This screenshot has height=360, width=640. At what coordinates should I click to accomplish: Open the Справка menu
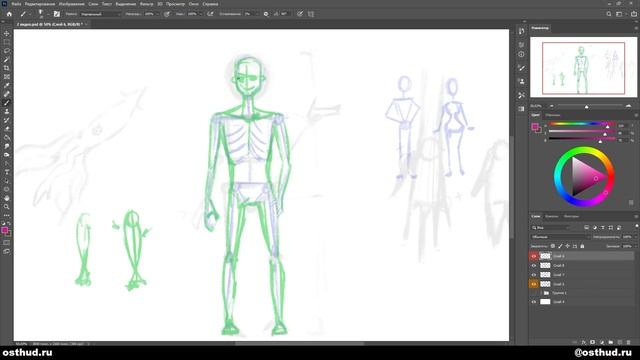(210, 4)
